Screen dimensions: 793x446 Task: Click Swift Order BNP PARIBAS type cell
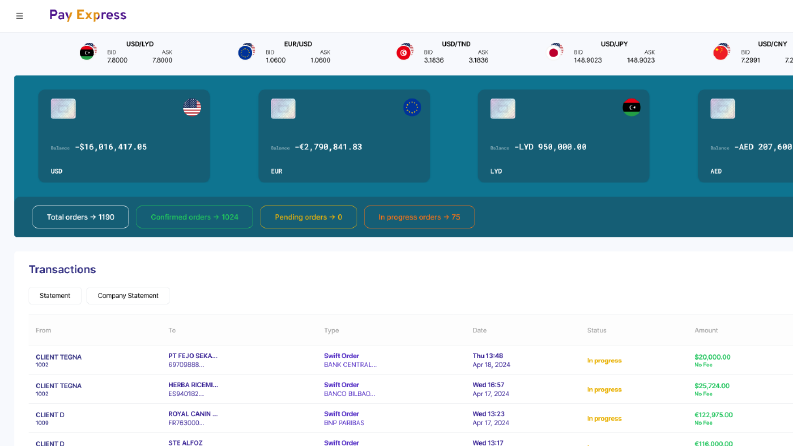coord(344,418)
